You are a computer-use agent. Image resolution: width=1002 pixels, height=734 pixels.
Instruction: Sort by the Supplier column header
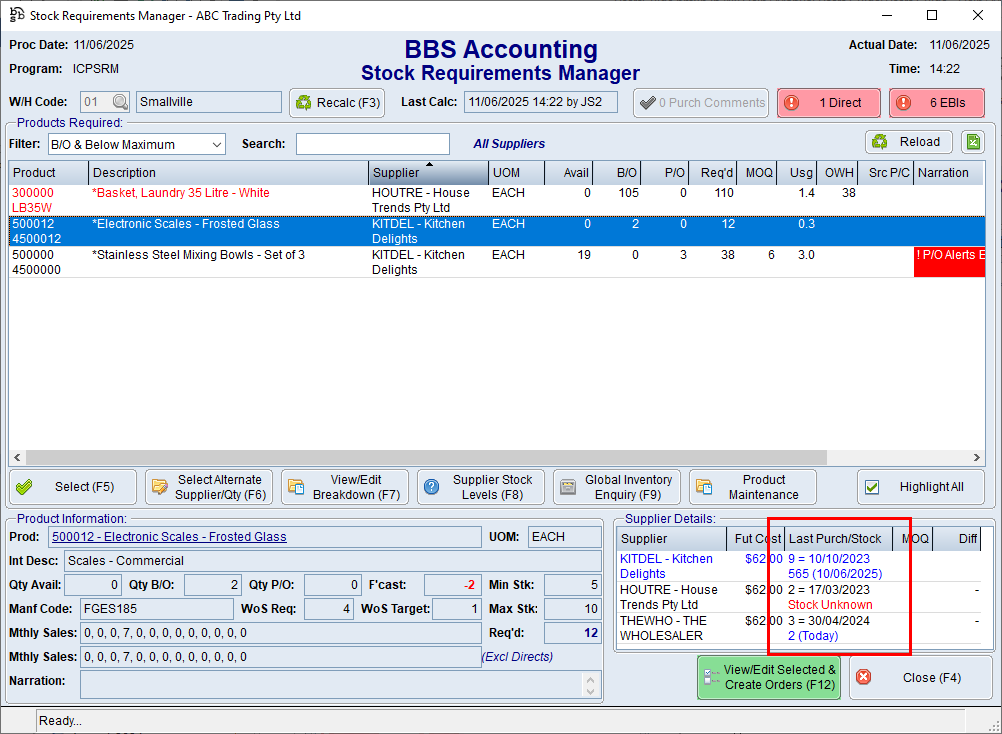coord(428,173)
